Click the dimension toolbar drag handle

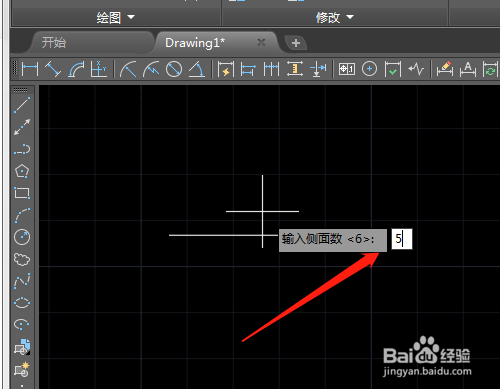[14, 69]
